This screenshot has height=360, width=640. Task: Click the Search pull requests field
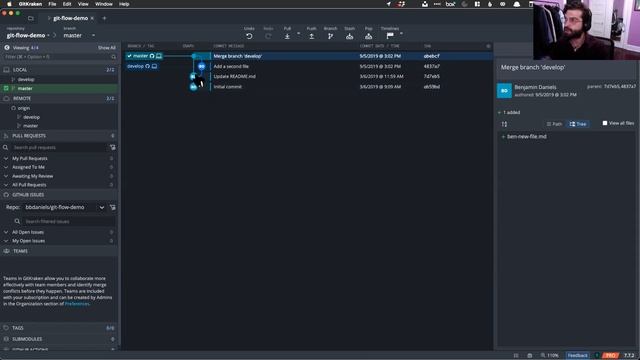click(x=60, y=147)
